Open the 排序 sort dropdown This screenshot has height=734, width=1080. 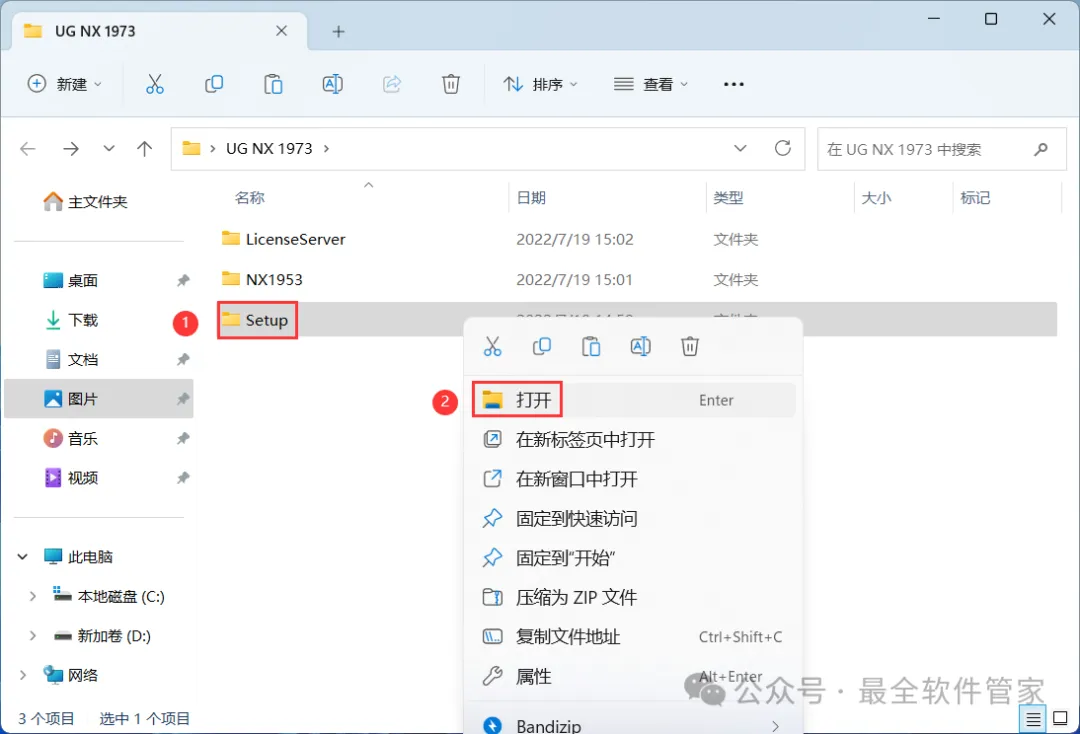pyautogui.click(x=541, y=84)
